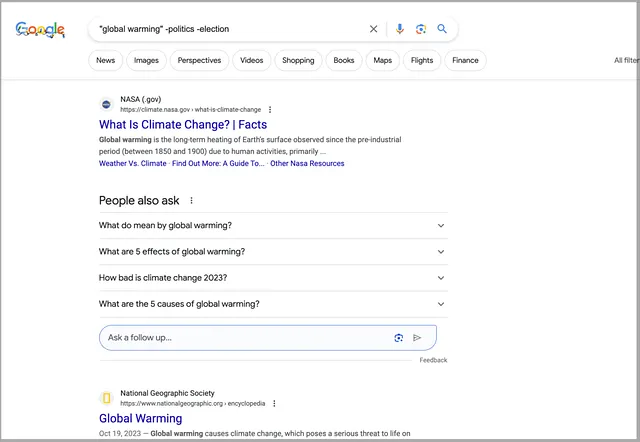
Task: Select the Shopping filter
Action: pyautogui.click(x=298, y=60)
